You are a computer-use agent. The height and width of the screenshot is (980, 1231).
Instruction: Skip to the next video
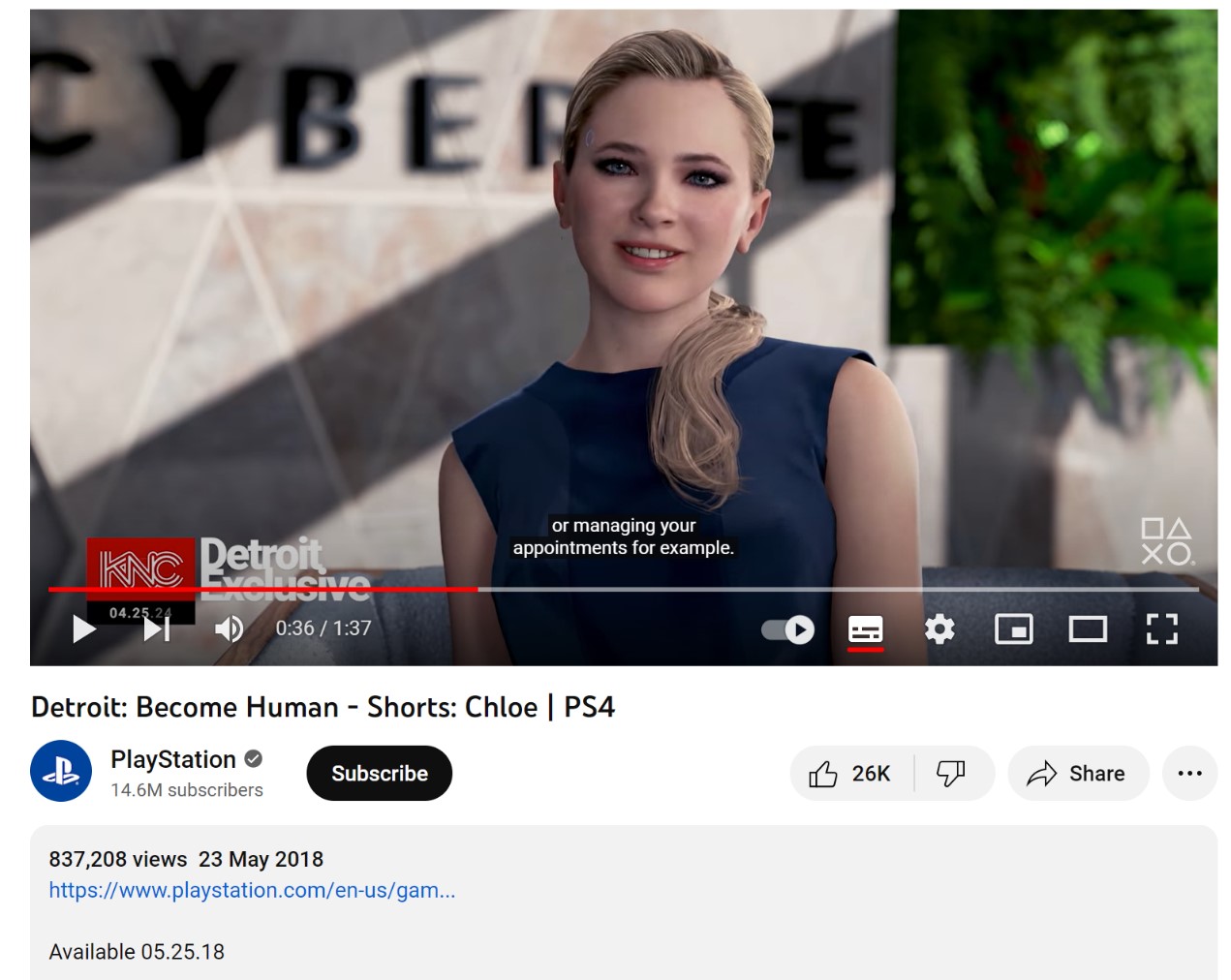click(x=157, y=629)
